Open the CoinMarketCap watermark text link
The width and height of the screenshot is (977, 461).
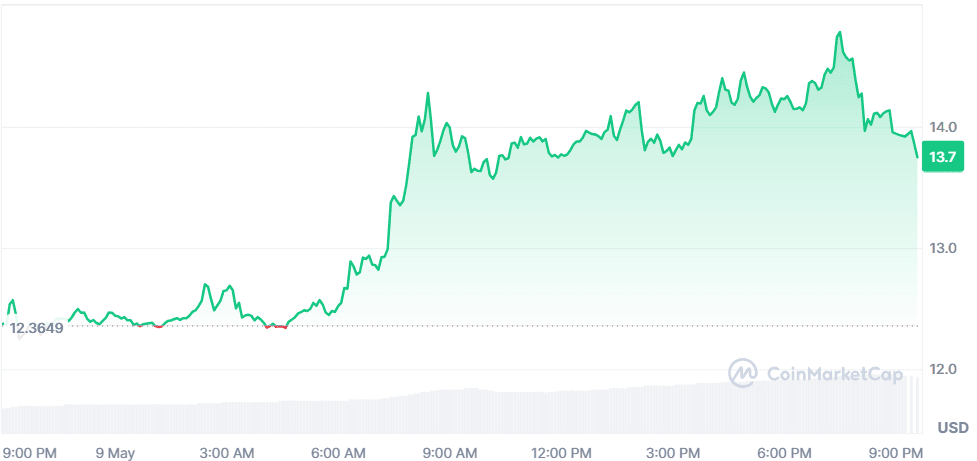[834, 374]
